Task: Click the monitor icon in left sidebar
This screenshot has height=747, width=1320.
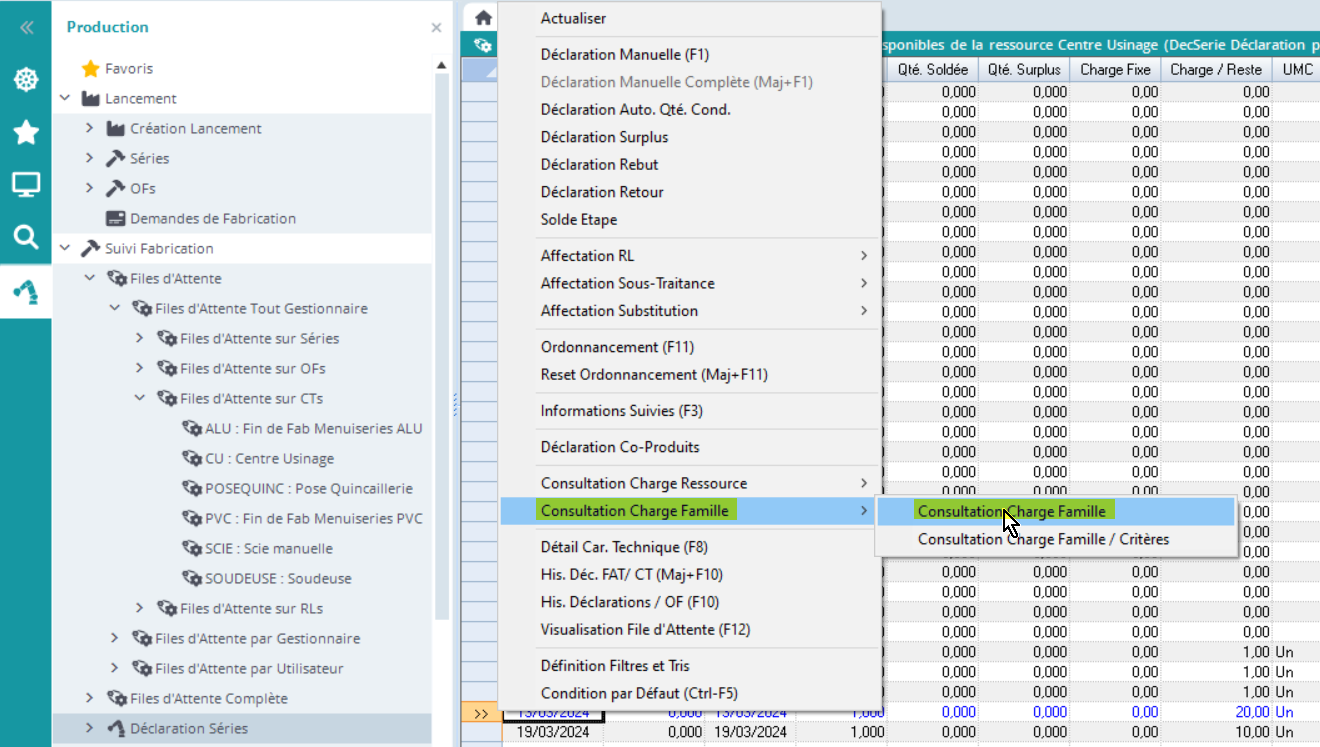Action: [x=25, y=184]
